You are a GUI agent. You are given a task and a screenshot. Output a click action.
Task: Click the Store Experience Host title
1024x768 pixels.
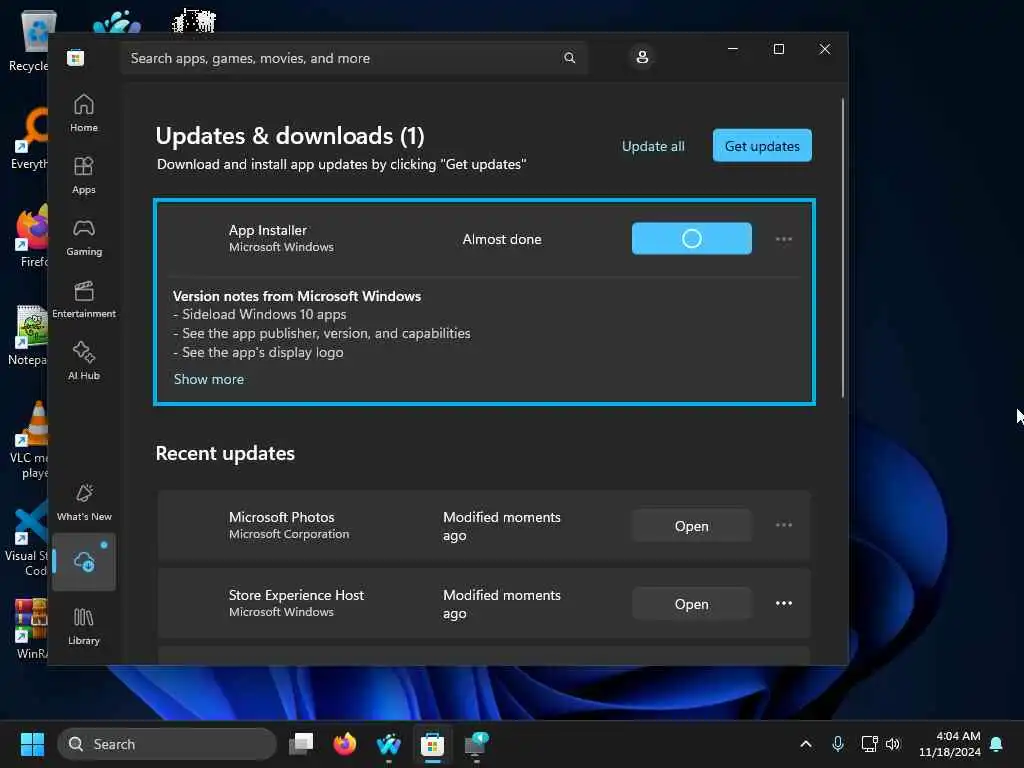click(x=296, y=595)
